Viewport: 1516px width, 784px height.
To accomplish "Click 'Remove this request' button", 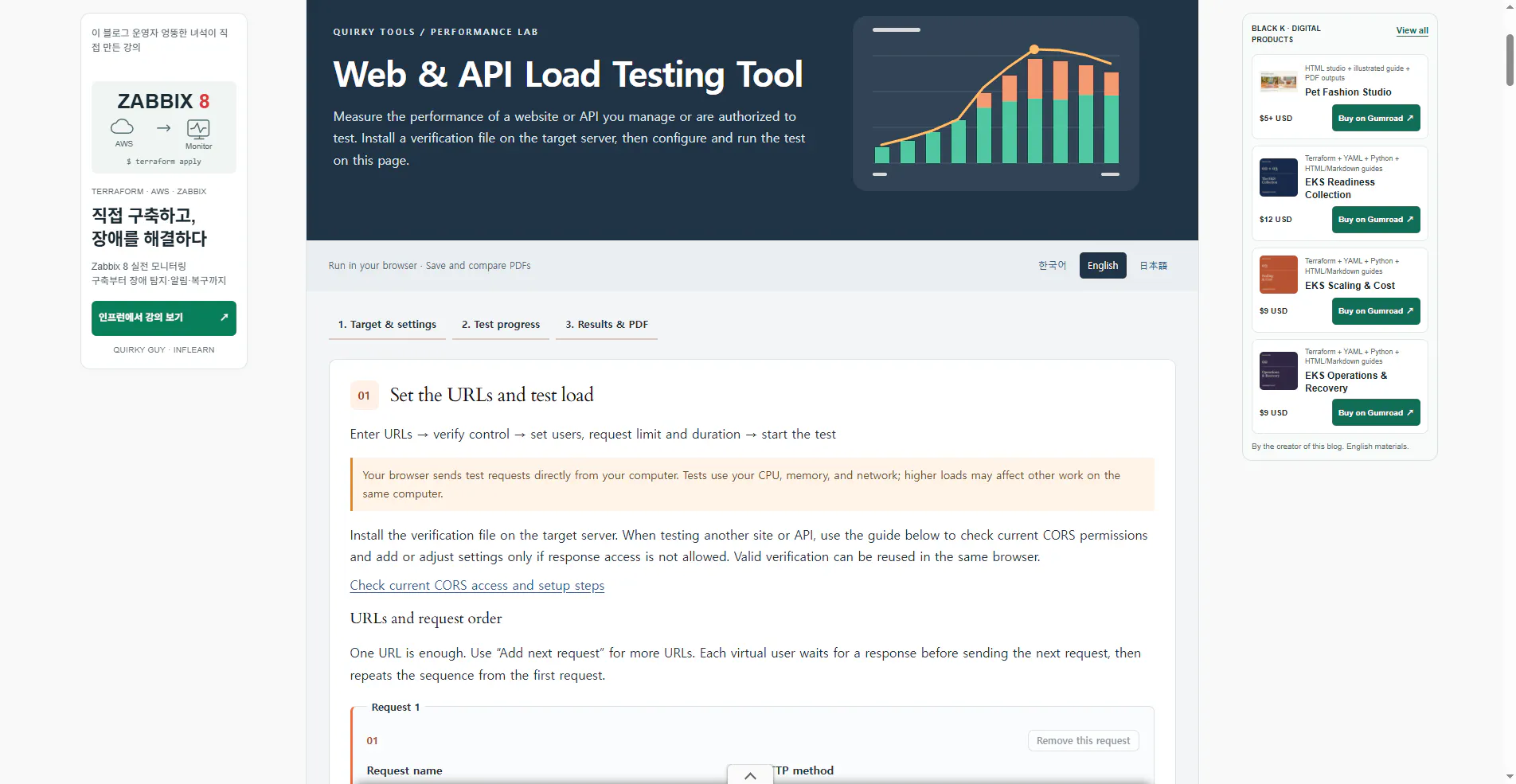I will 1083,741.
